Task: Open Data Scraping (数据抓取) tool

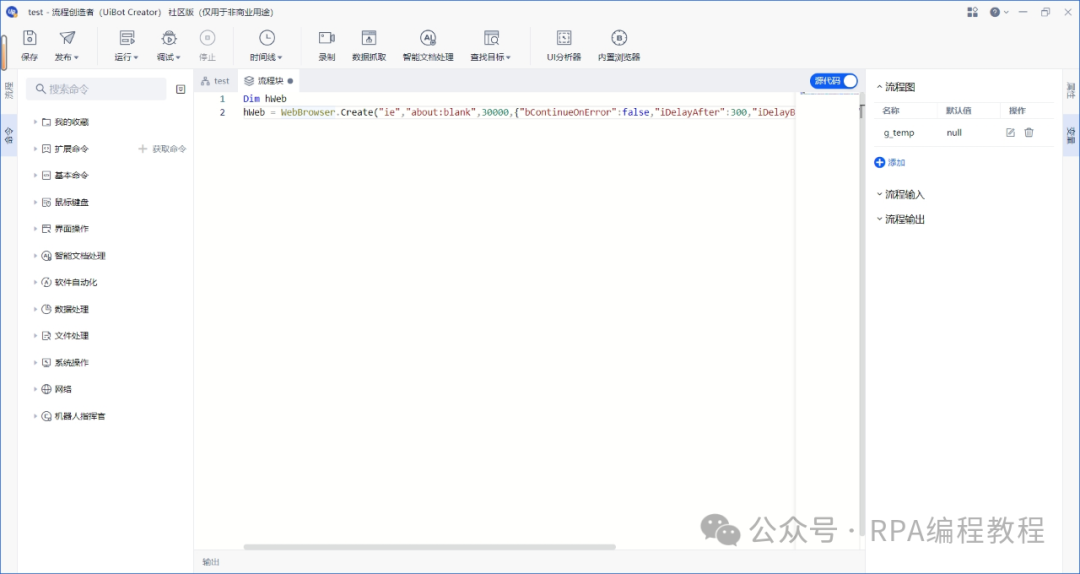Action: click(369, 38)
